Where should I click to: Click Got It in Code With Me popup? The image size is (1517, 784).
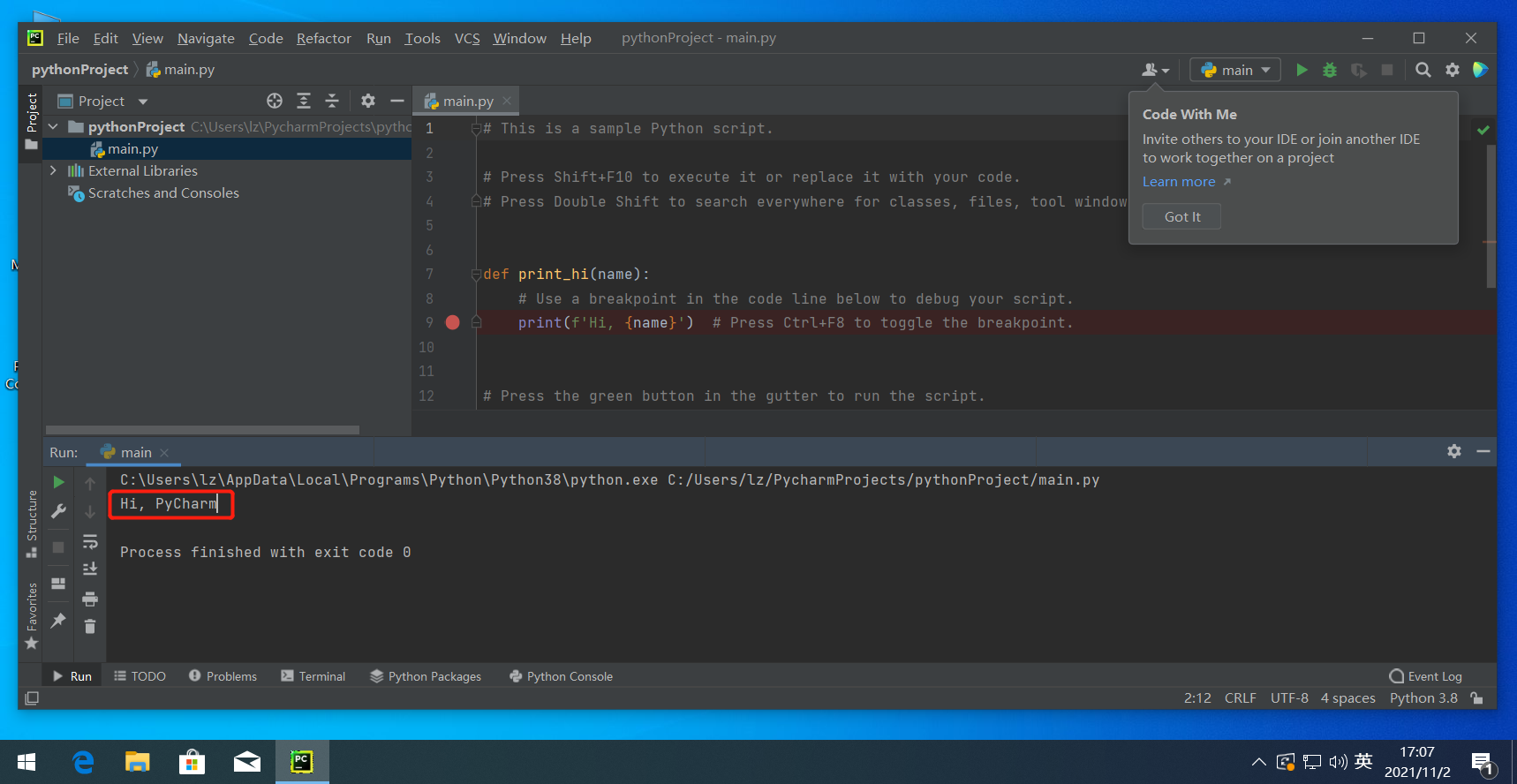pos(1181,216)
